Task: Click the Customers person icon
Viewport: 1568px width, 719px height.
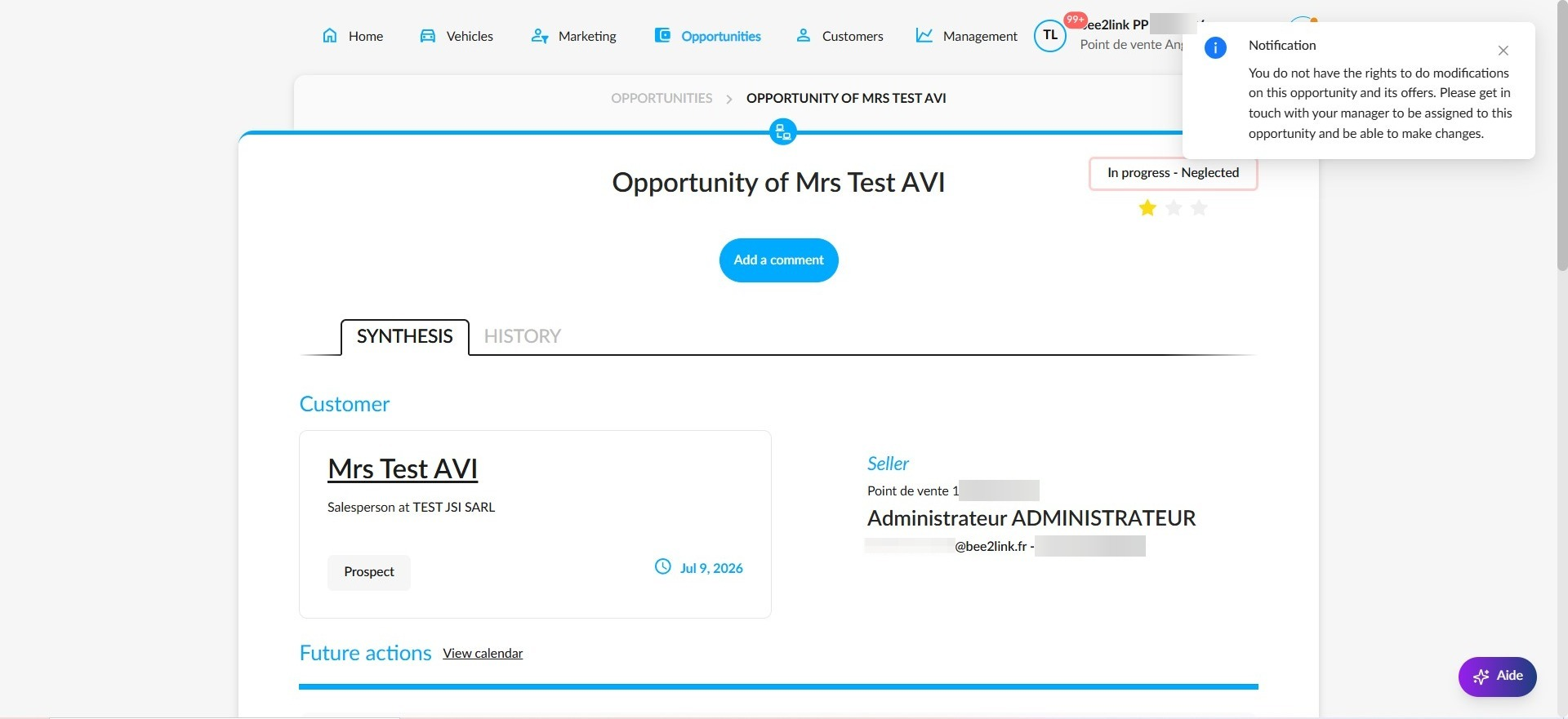Action: click(804, 35)
